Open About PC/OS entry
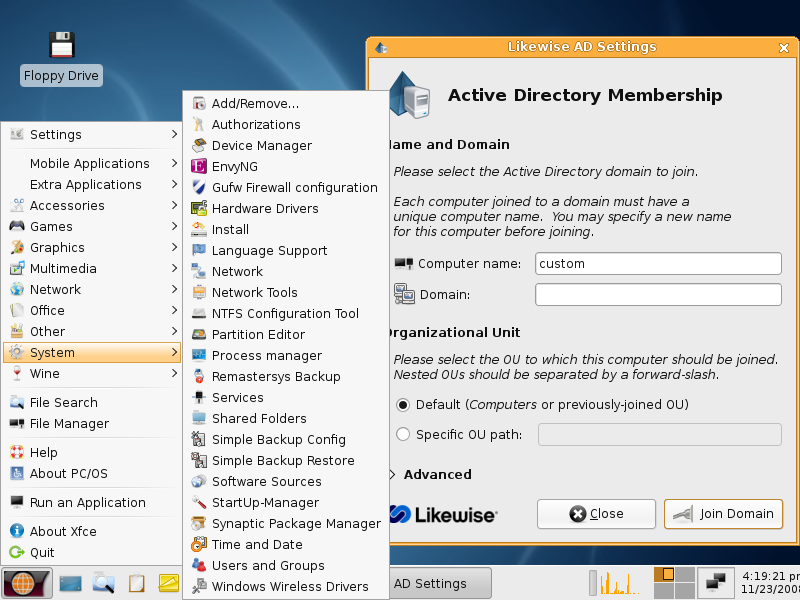 pyautogui.click(x=92, y=473)
